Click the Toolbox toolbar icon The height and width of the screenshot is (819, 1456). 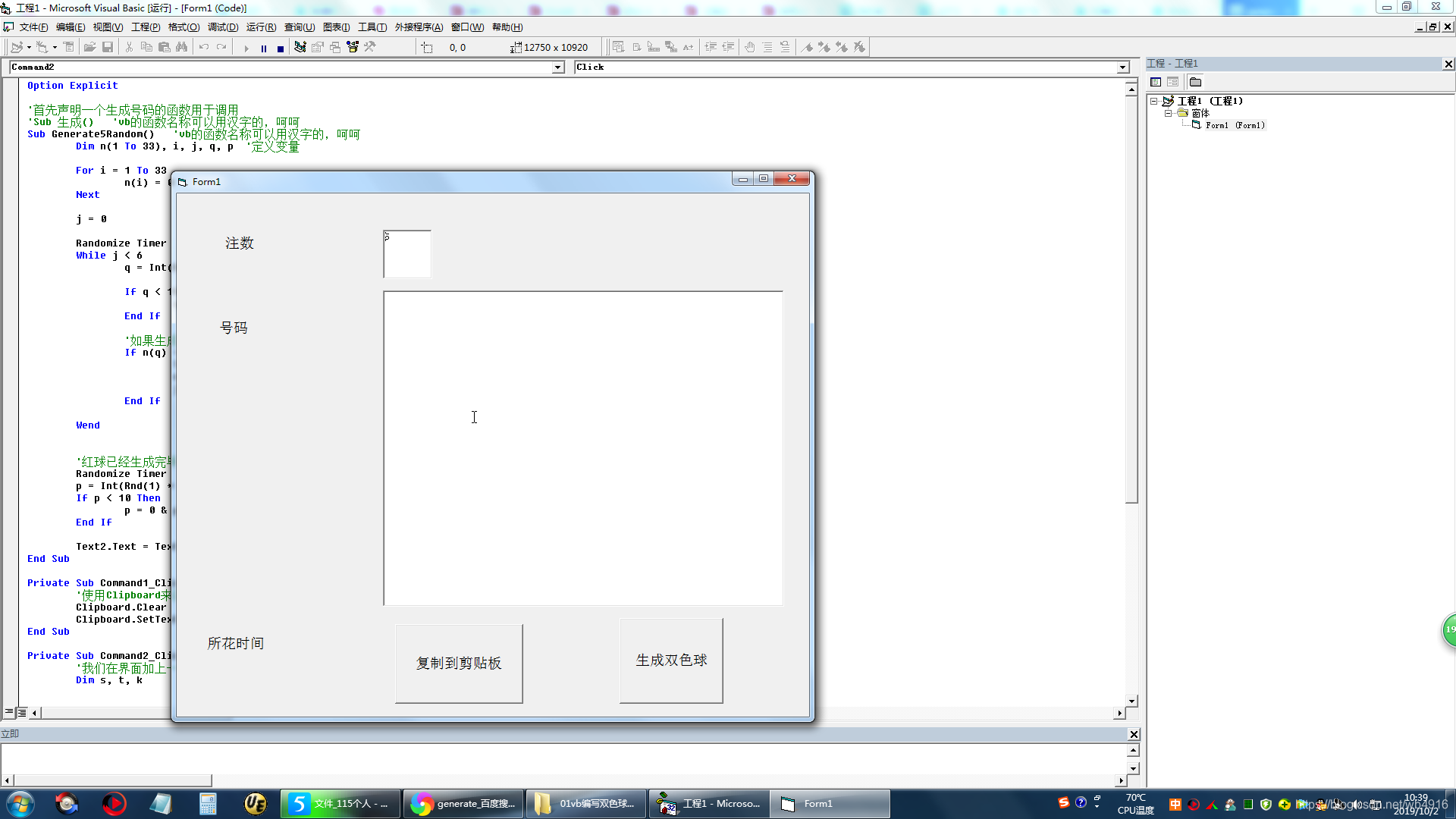click(369, 47)
